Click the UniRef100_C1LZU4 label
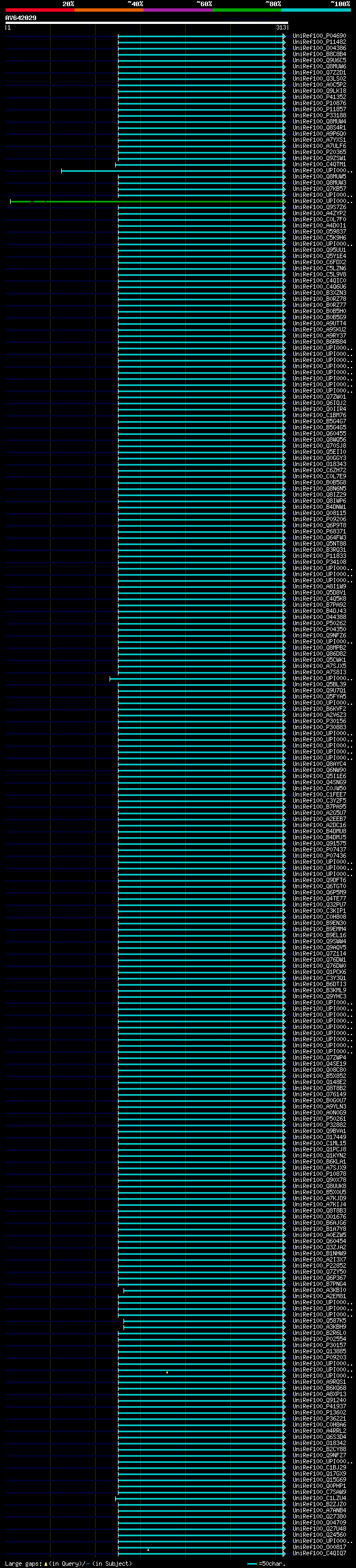This screenshot has width=356, height=1568. pos(319,1498)
